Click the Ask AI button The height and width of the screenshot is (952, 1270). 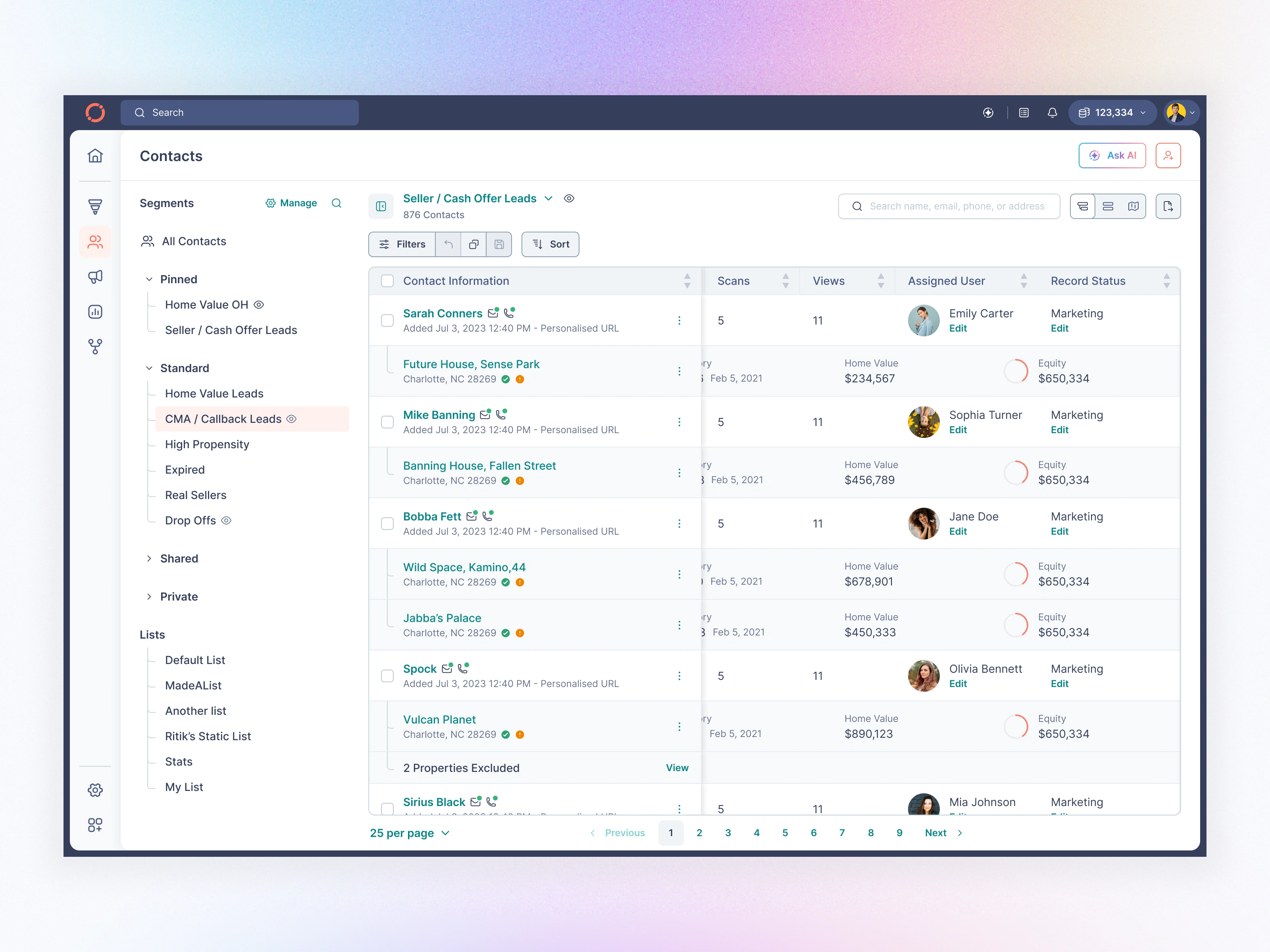(1112, 155)
